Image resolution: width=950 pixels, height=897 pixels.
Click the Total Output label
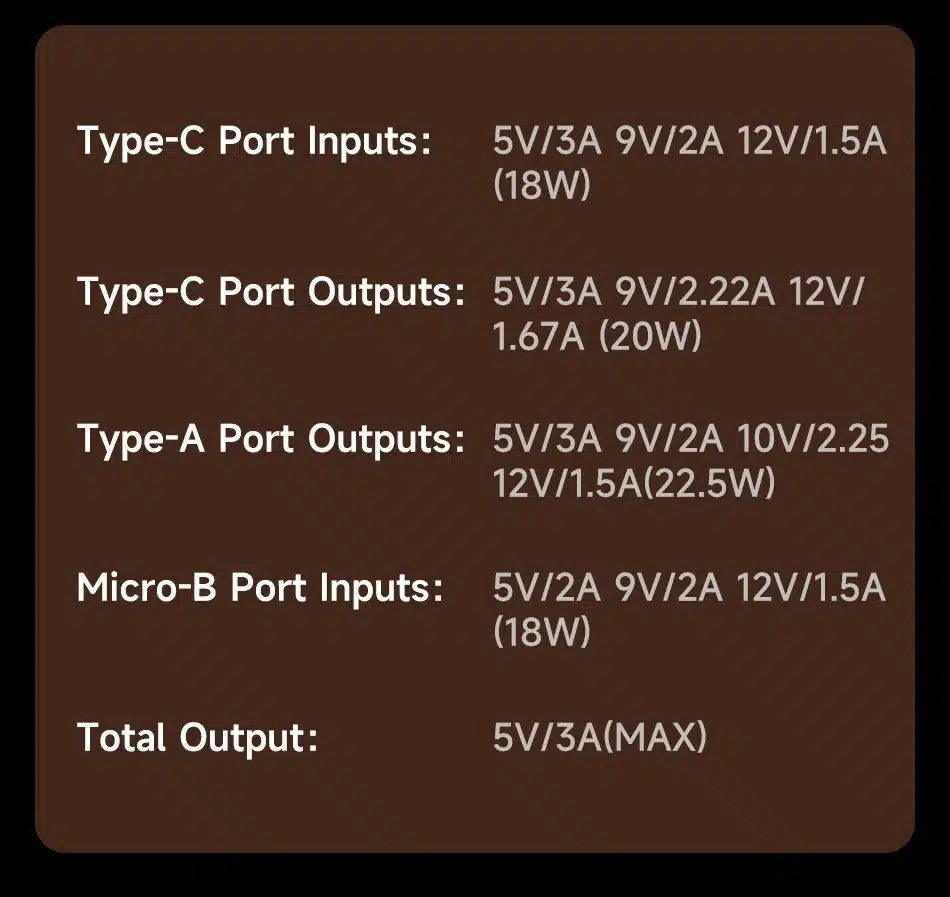coord(198,738)
